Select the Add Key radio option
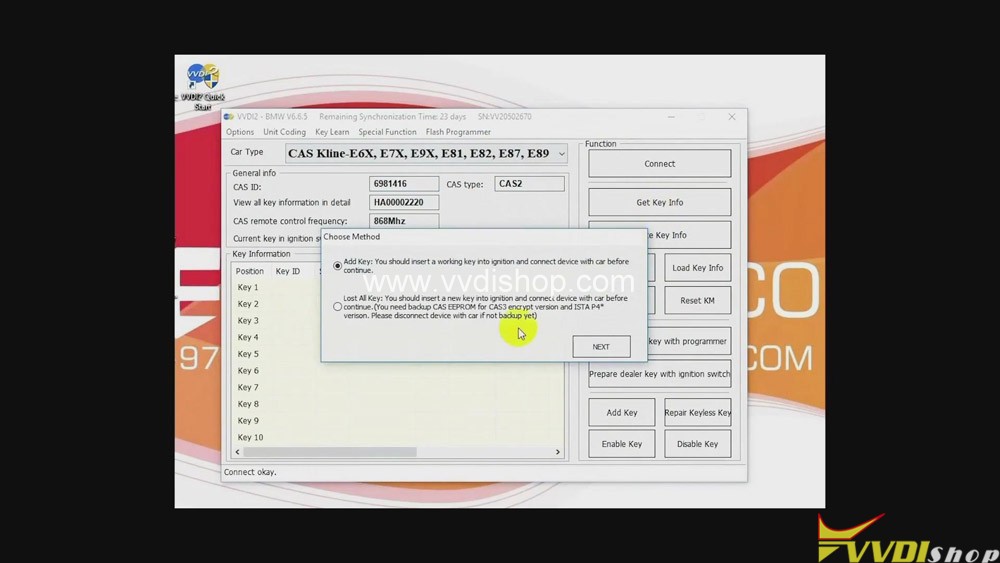1000x563 pixels. [338, 266]
